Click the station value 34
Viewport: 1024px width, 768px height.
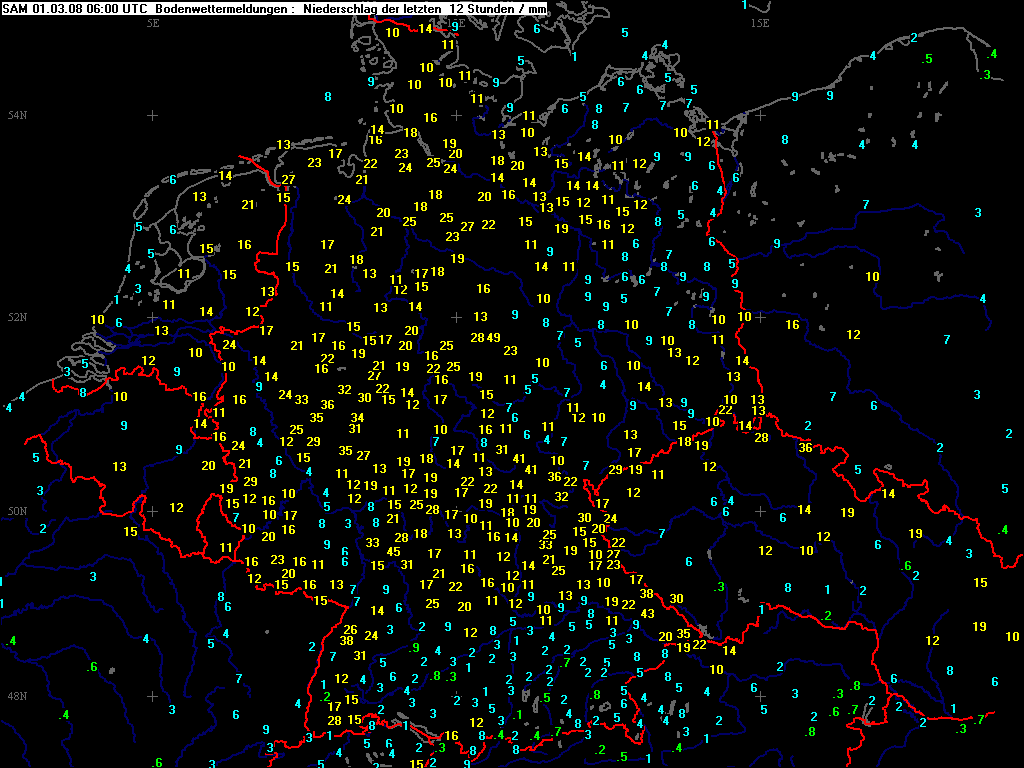pyautogui.click(x=356, y=417)
